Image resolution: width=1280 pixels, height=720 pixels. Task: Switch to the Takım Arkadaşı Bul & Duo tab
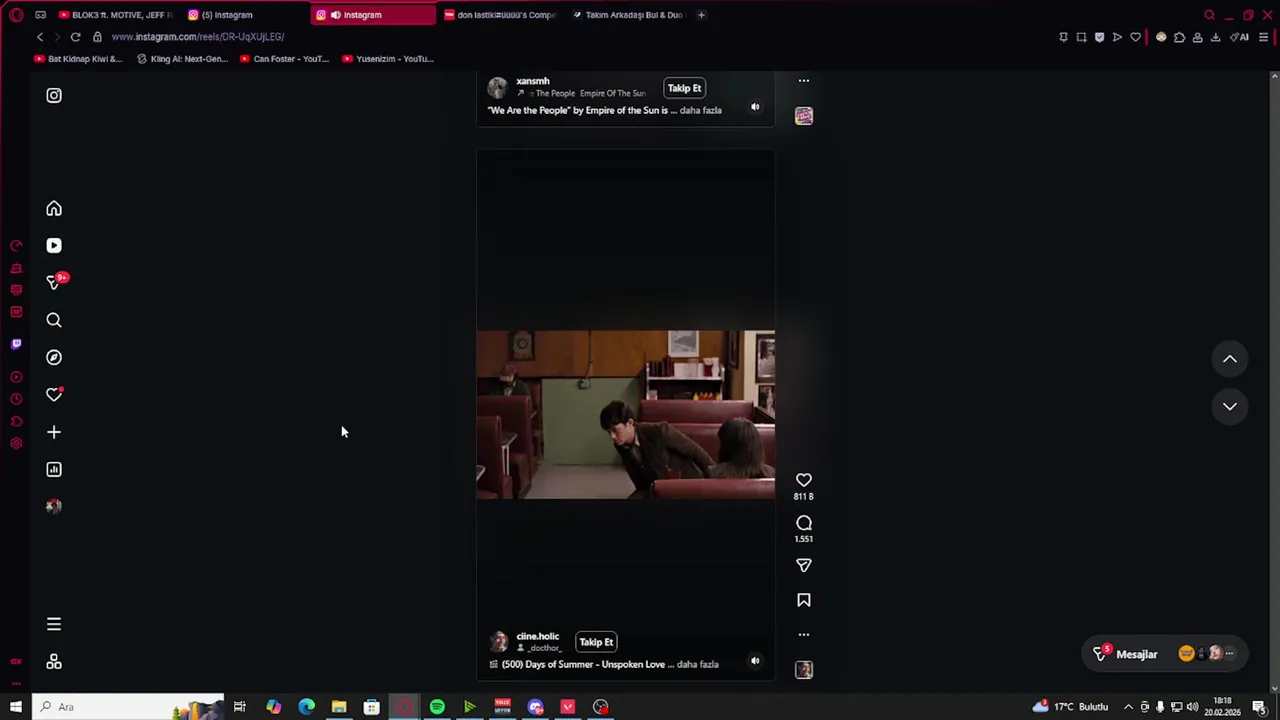click(628, 15)
